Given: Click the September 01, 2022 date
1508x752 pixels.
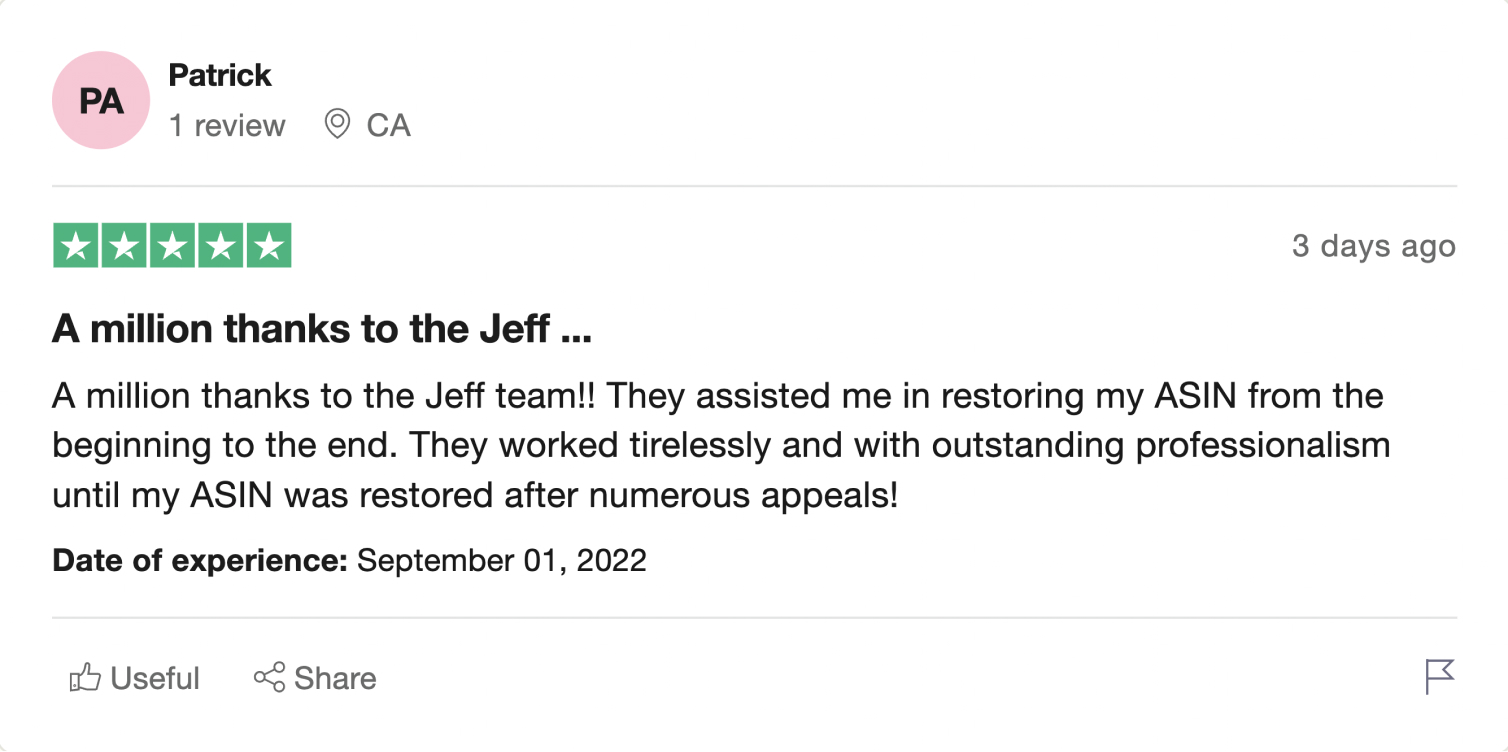Looking at the screenshot, I should (x=502, y=560).
